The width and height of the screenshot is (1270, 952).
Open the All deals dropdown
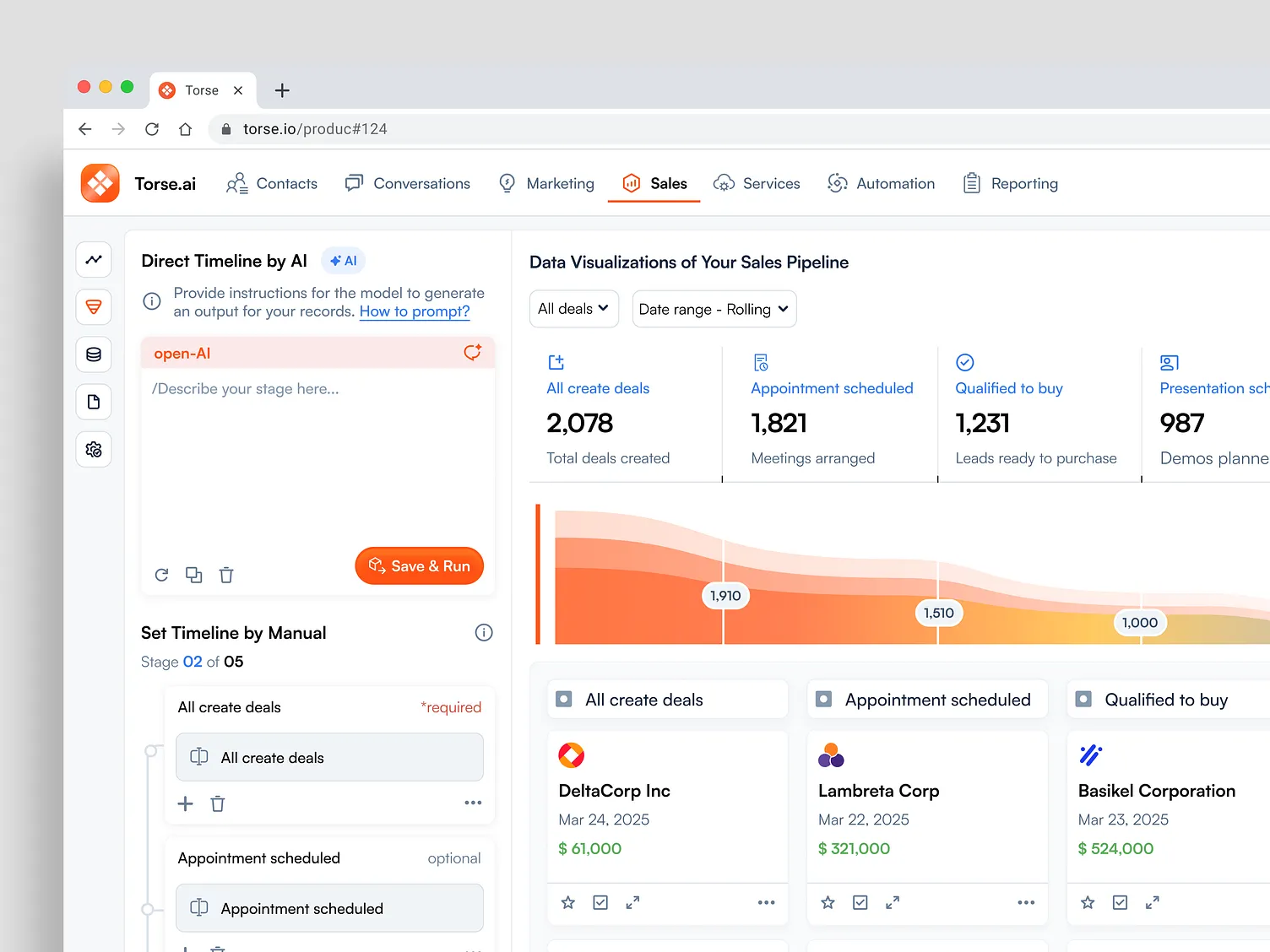(x=573, y=309)
